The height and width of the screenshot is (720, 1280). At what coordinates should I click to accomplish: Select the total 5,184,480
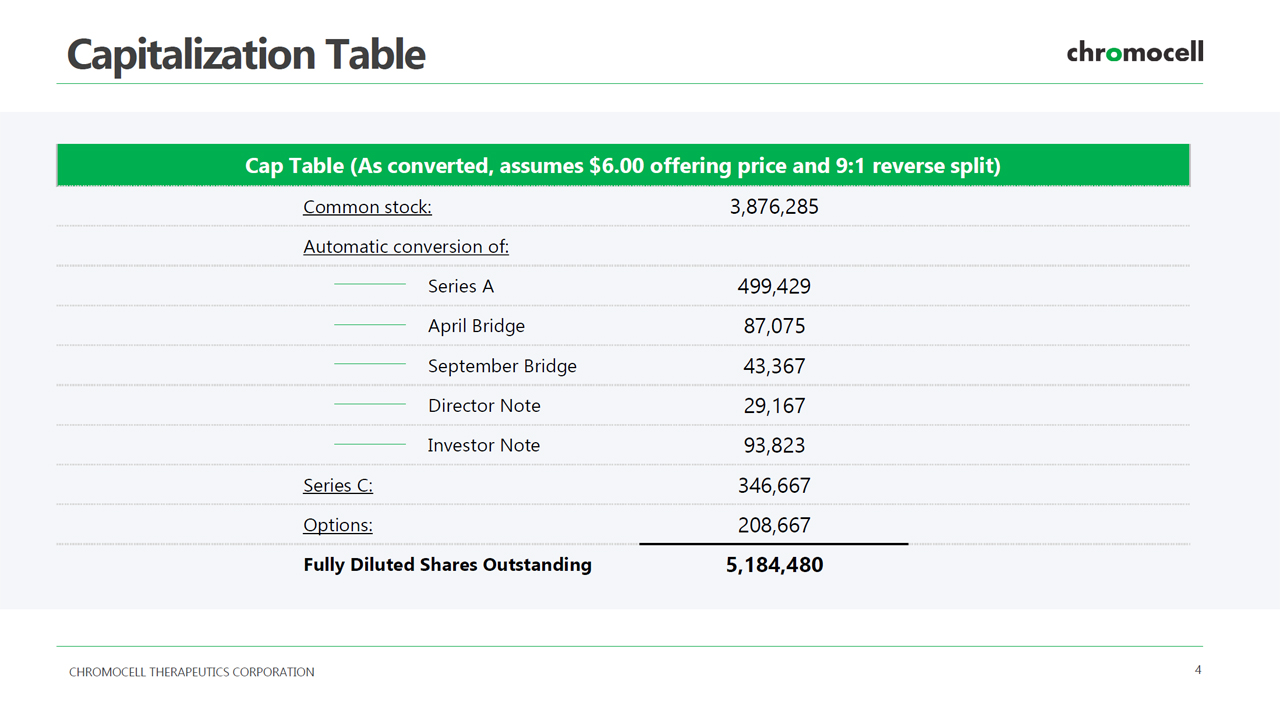coord(775,565)
